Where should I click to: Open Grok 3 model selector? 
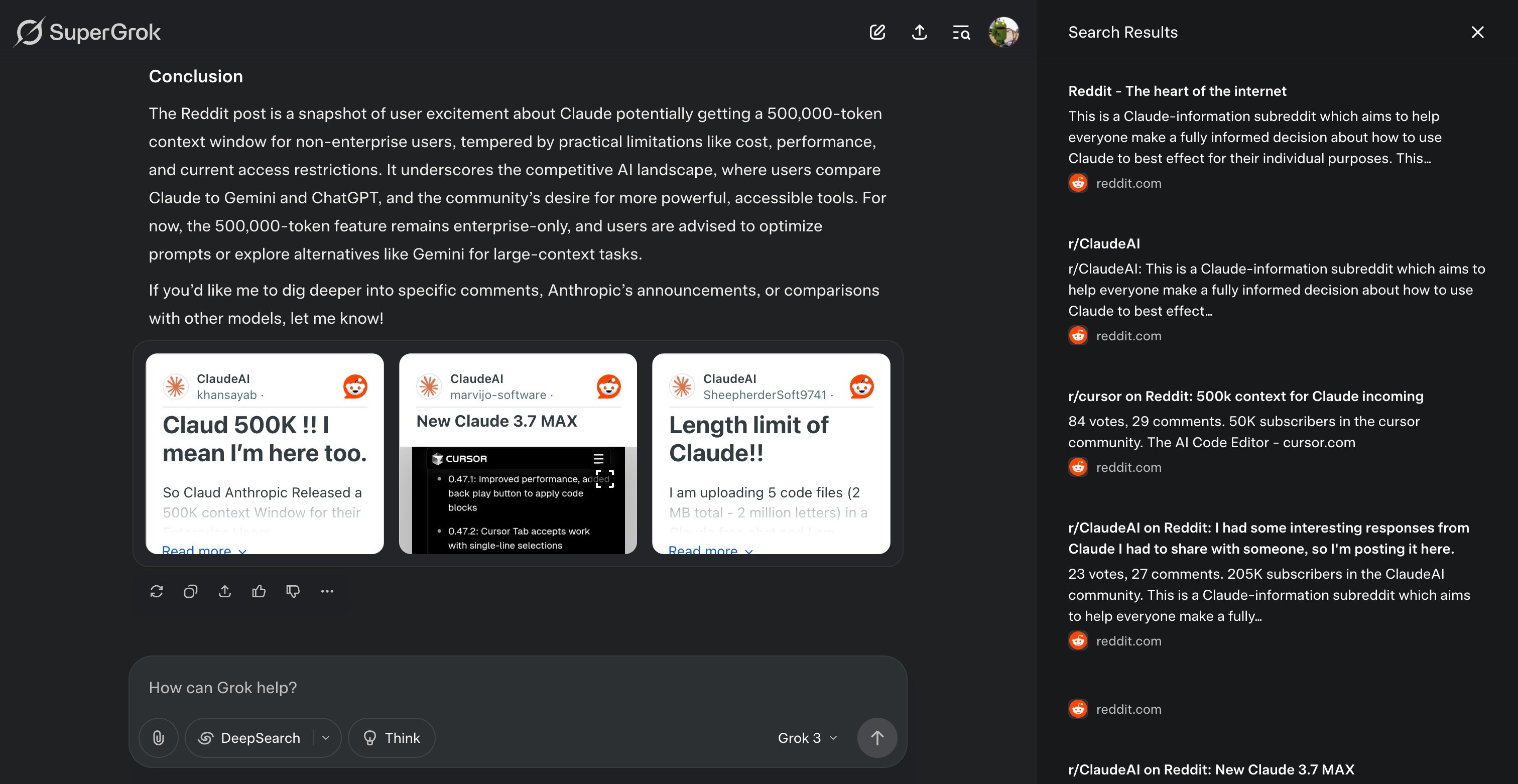807,737
